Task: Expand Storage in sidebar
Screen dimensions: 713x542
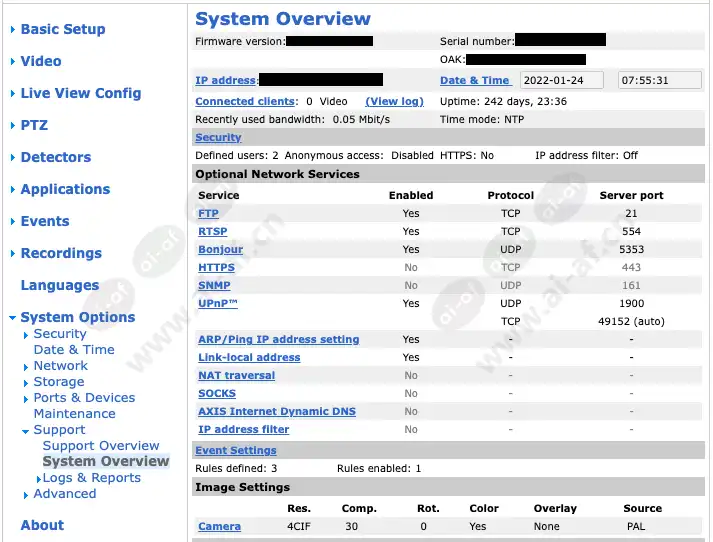Action: pyautogui.click(x=59, y=381)
